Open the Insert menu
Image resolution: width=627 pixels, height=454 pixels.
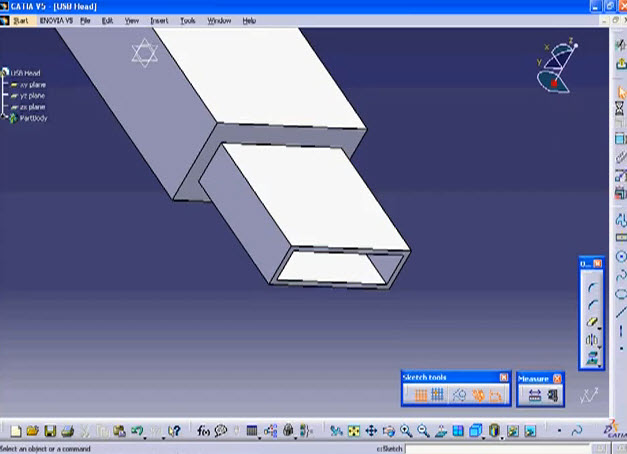(159, 21)
